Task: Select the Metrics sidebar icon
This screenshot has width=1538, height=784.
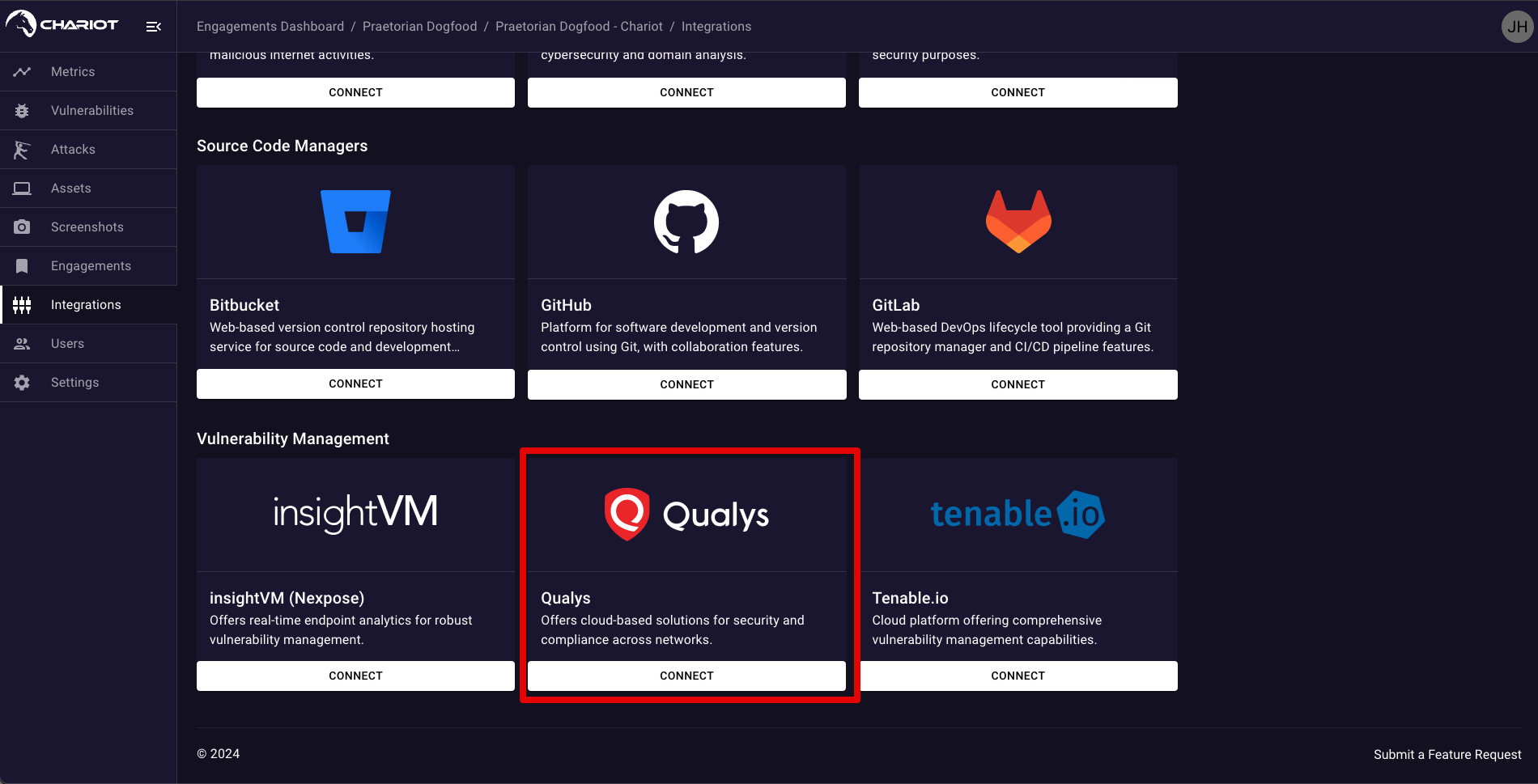Action: click(x=22, y=71)
